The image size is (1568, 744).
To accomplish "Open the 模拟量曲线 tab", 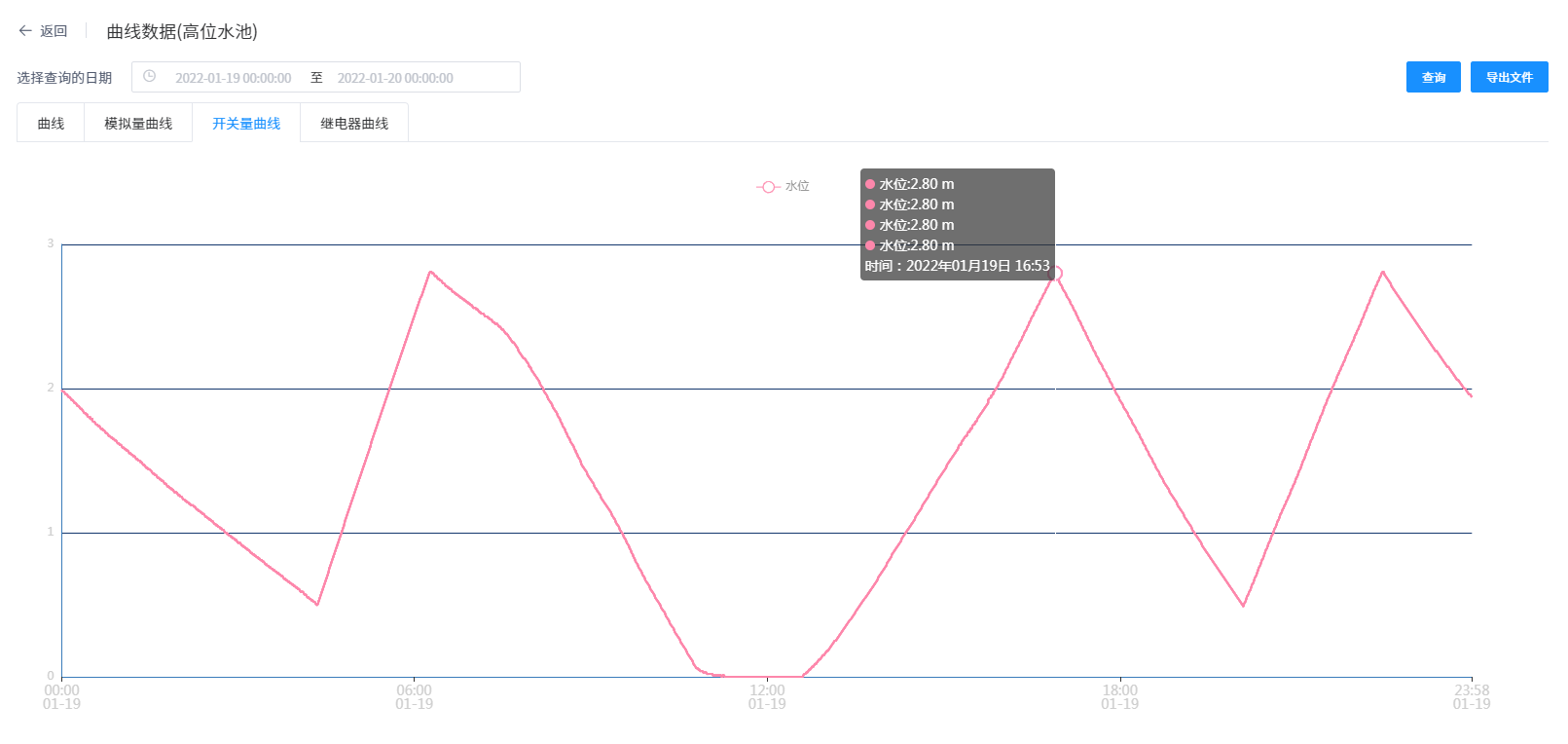I will [x=138, y=124].
